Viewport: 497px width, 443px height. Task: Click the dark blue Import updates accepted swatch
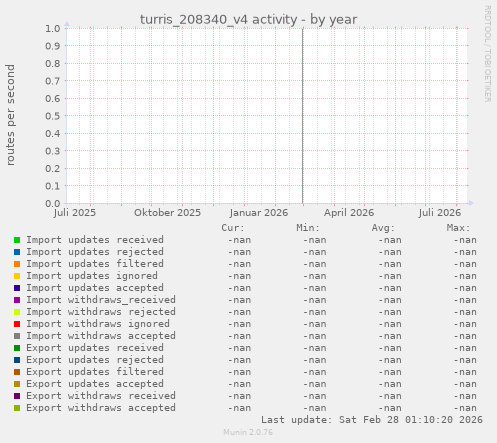17,288
